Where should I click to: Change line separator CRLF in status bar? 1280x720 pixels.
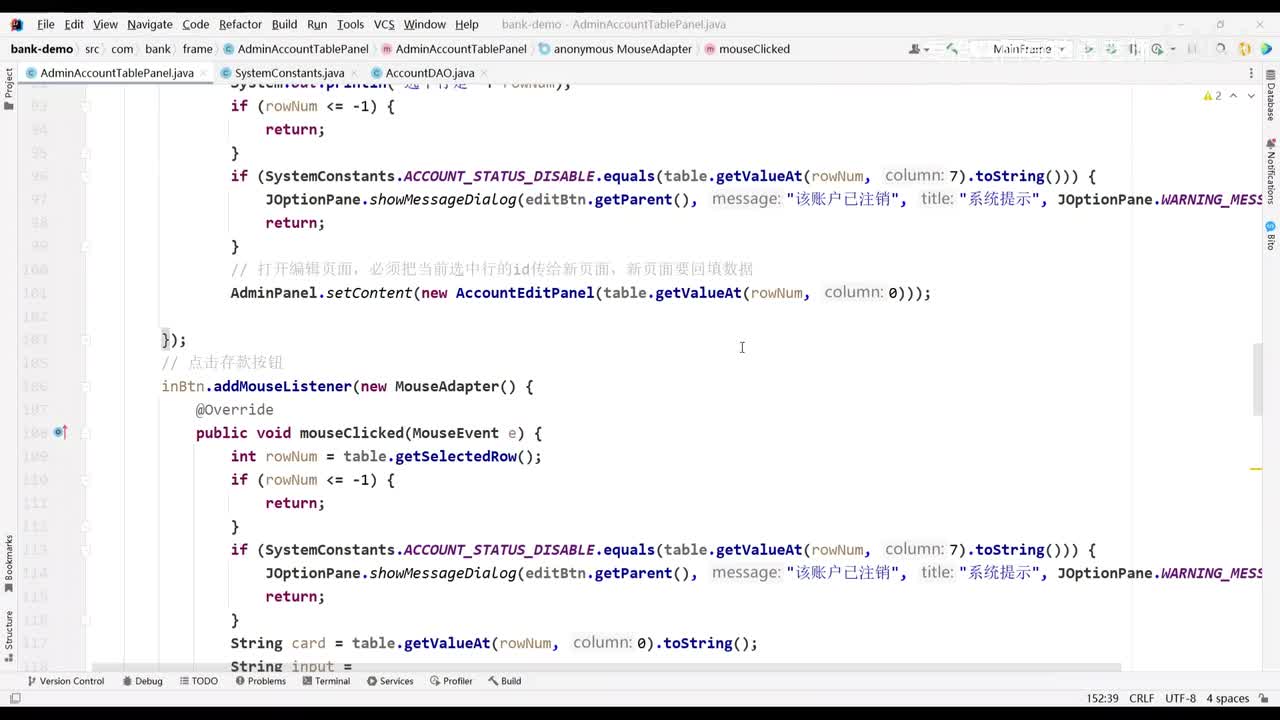coord(1142,698)
